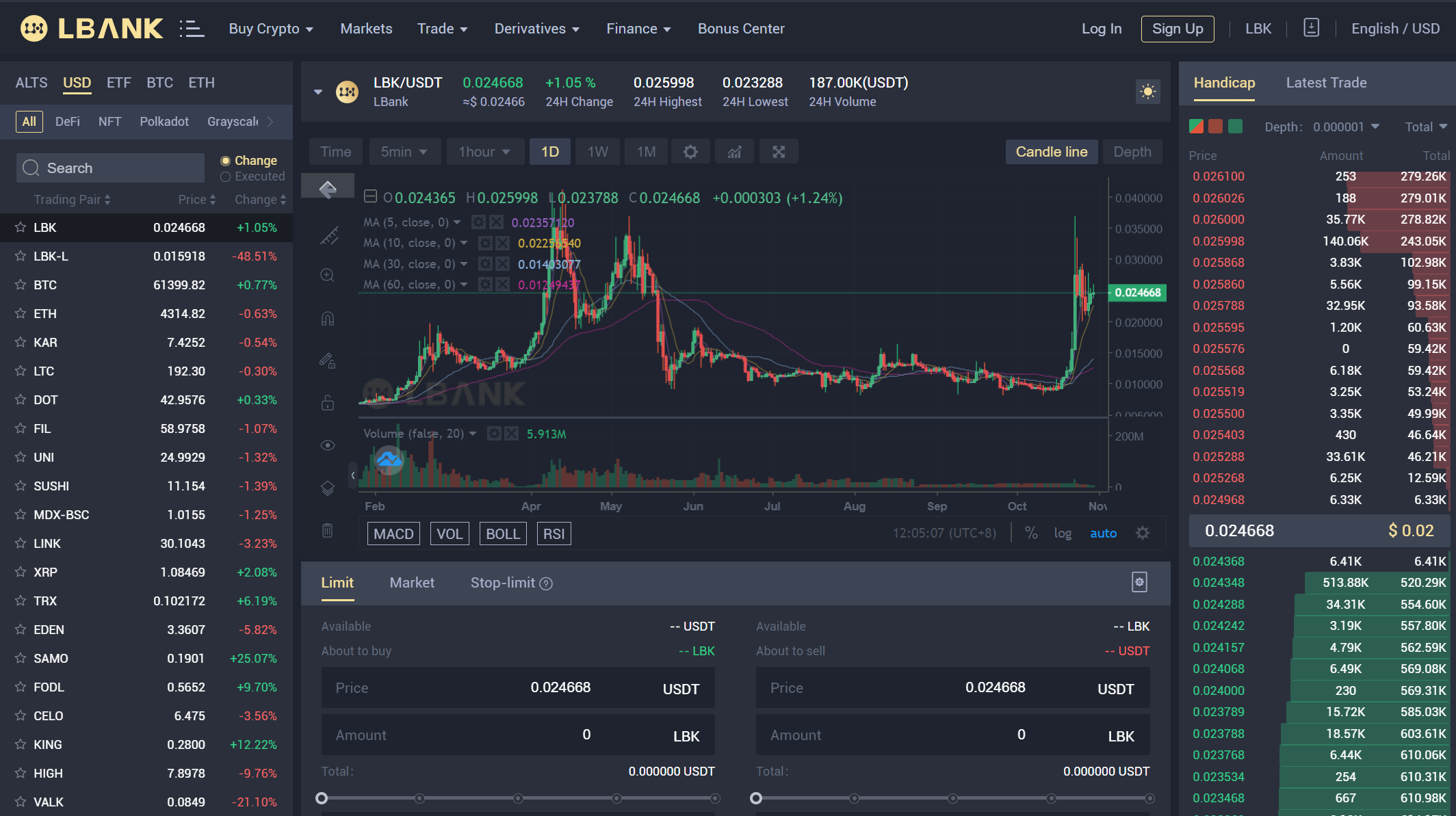Select the Change radio option
Image resolution: width=1456 pixels, height=816 pixels.
tap(225, 161)
